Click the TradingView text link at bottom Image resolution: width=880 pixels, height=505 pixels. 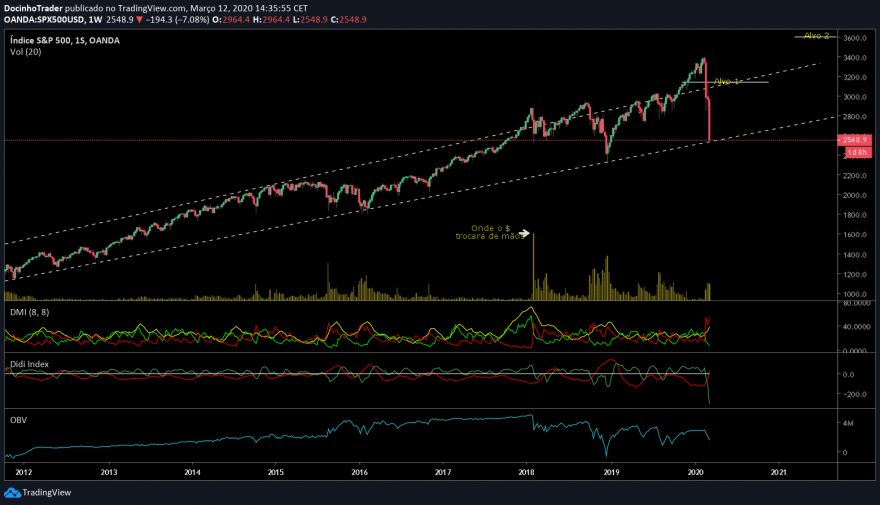pos(47,493)
